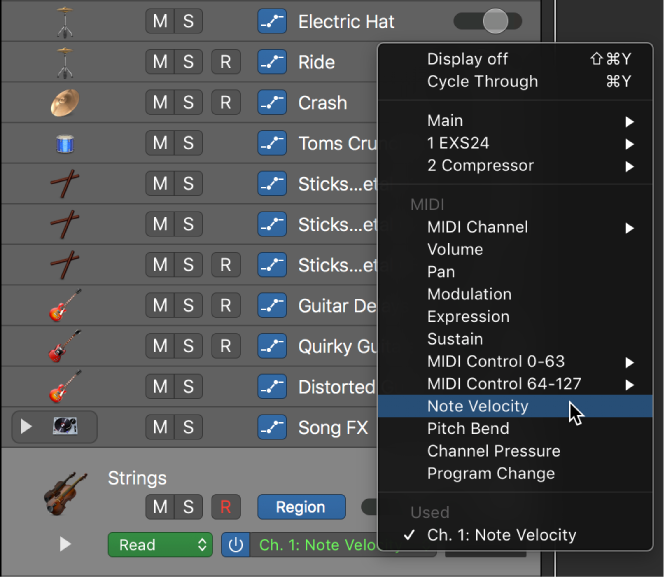Open the 1 EXS24 submenu
Screen dimensions: 664x578
pos(515,143)
